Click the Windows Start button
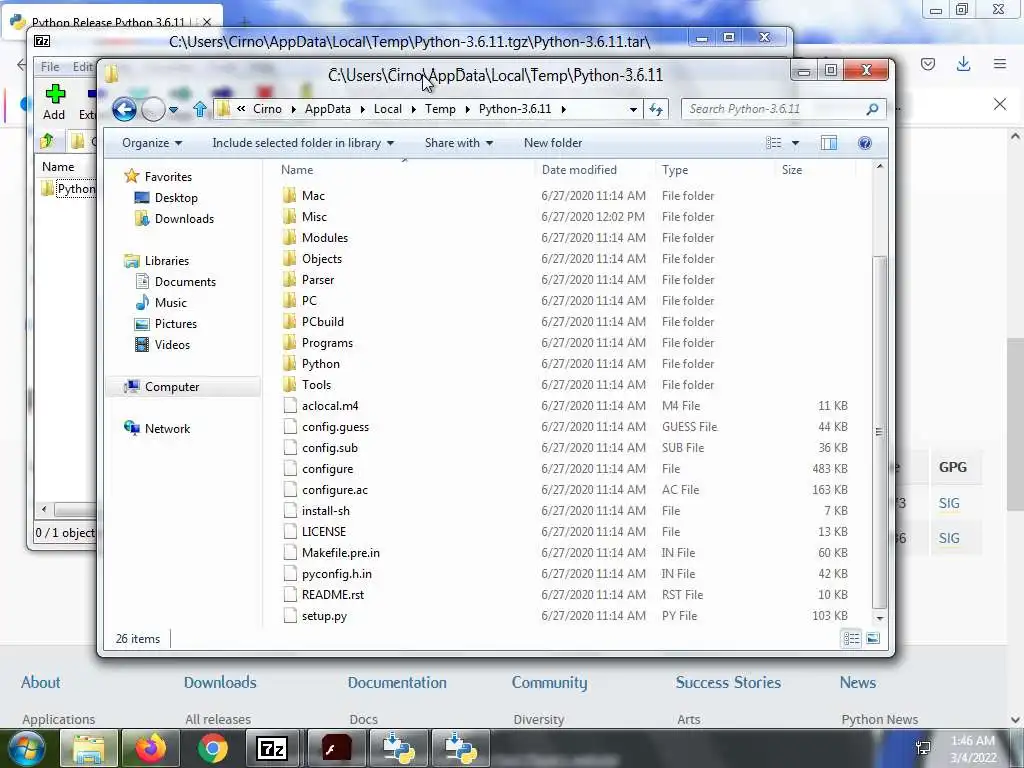 click(26, 748)
